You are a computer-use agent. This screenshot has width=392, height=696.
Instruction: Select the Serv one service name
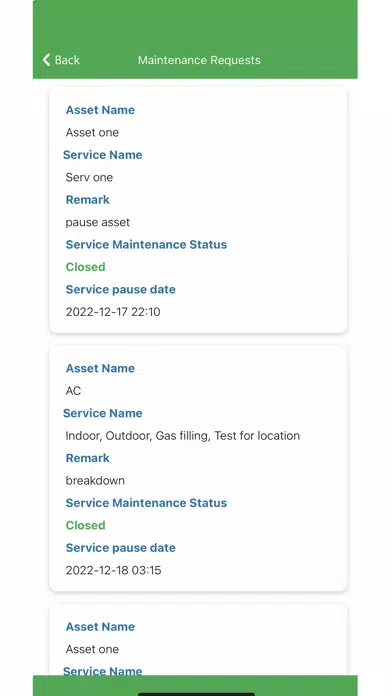(89, 177)
